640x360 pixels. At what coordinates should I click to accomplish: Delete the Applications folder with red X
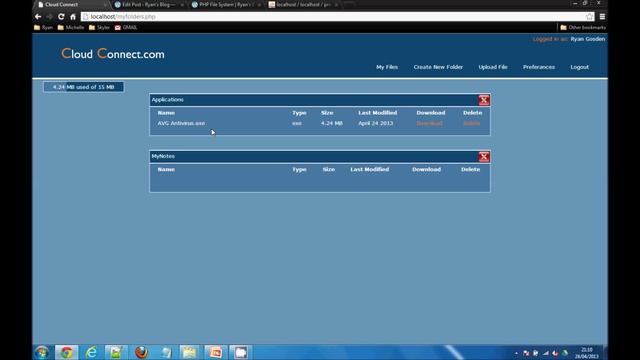point(484,100)
